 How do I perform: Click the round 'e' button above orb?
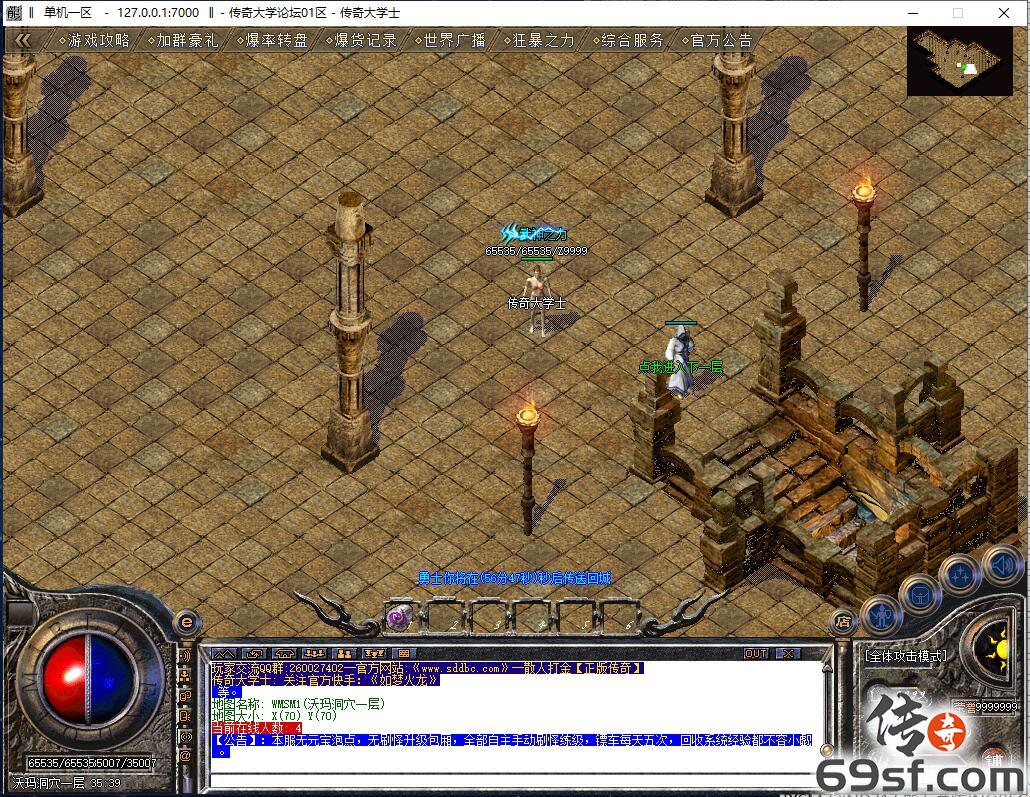[187, 622]
